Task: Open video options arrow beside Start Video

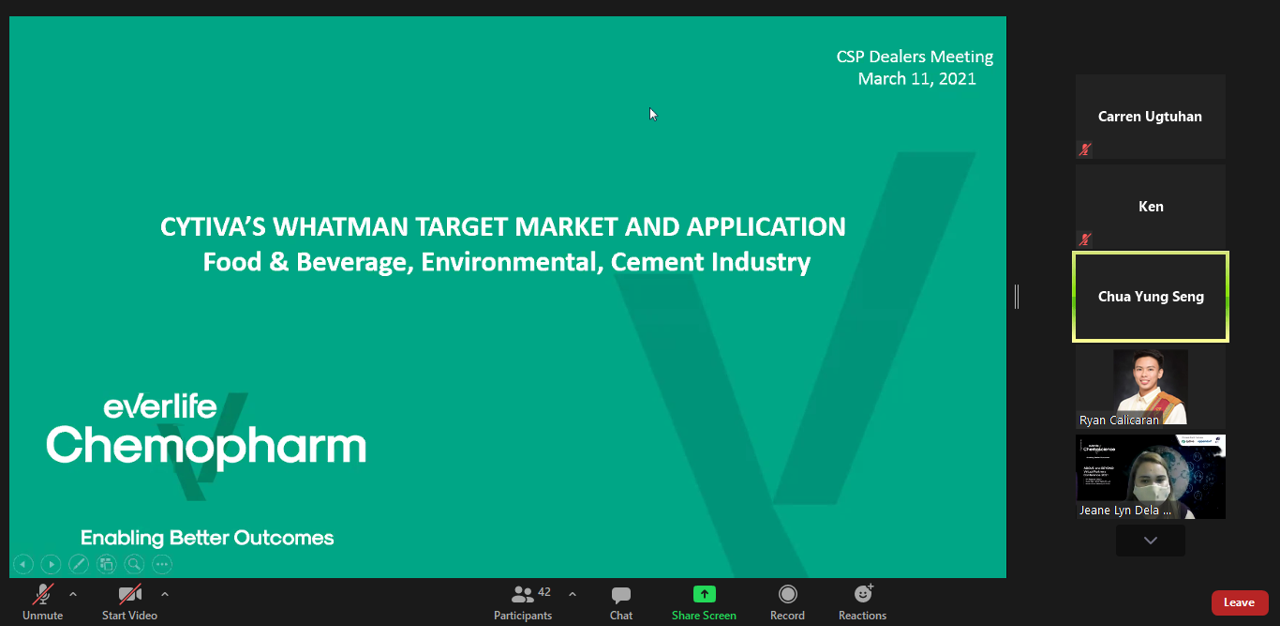Action: click(165, 594)
